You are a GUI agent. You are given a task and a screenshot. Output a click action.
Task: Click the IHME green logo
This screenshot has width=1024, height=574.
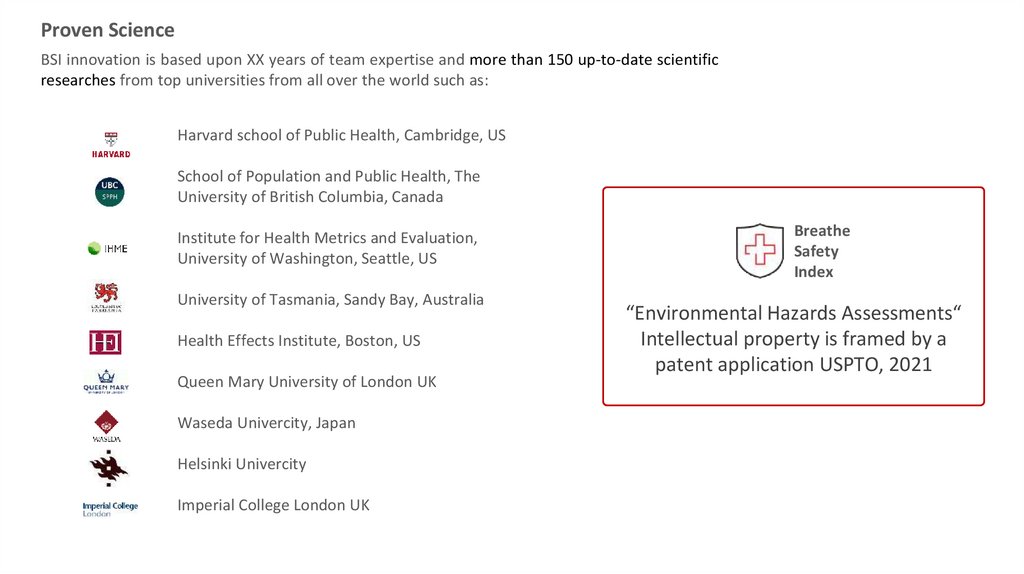108,248
